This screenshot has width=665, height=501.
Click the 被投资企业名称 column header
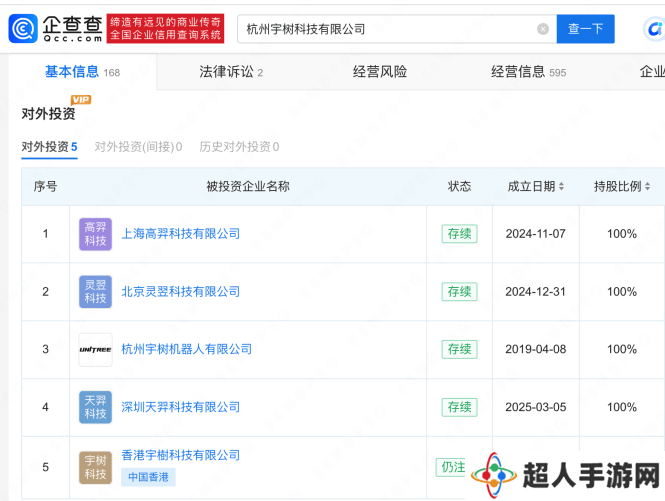click(x=248, y=186)
